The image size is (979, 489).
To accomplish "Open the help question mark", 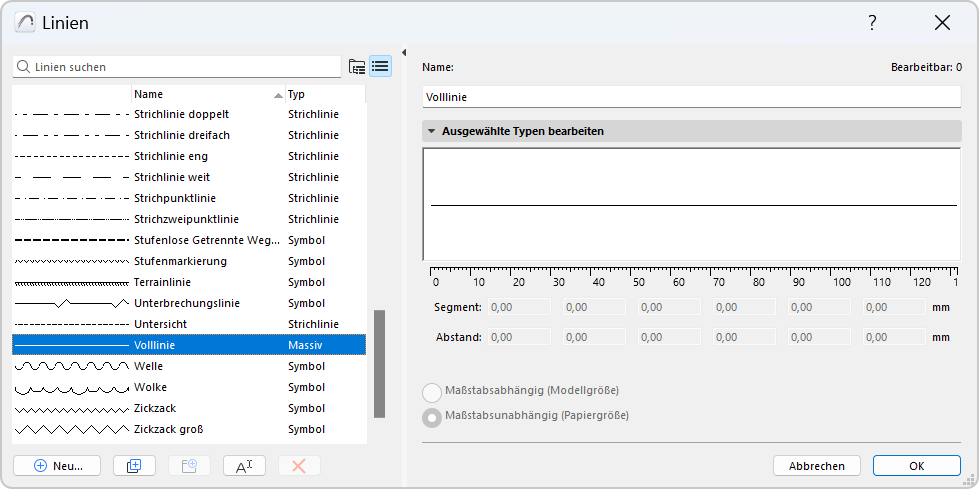I will 873,23.
